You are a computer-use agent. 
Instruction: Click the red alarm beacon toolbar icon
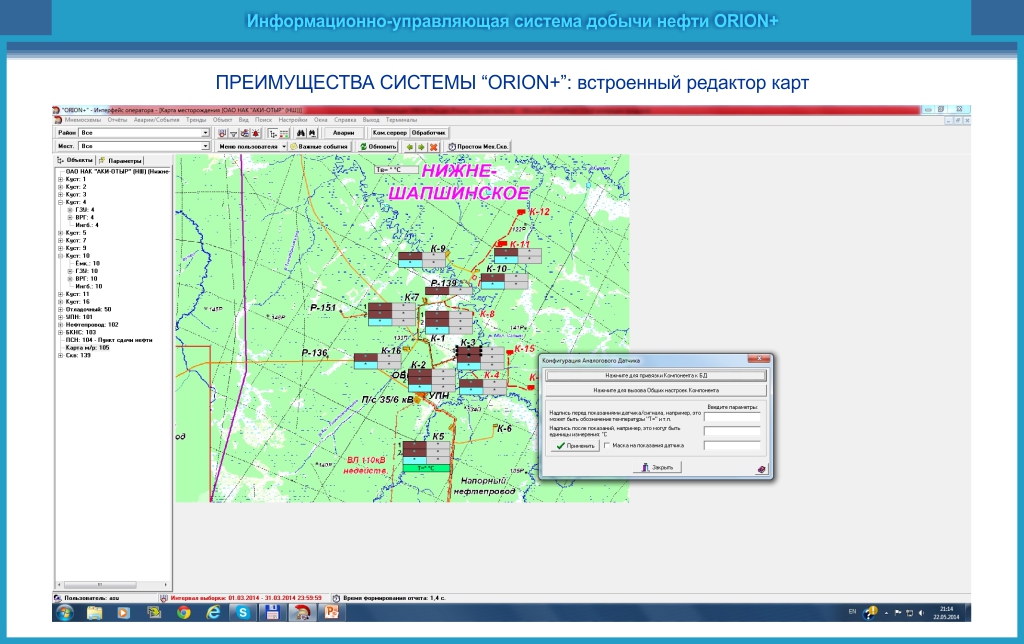pyautogui.click(x=255, y=133)
